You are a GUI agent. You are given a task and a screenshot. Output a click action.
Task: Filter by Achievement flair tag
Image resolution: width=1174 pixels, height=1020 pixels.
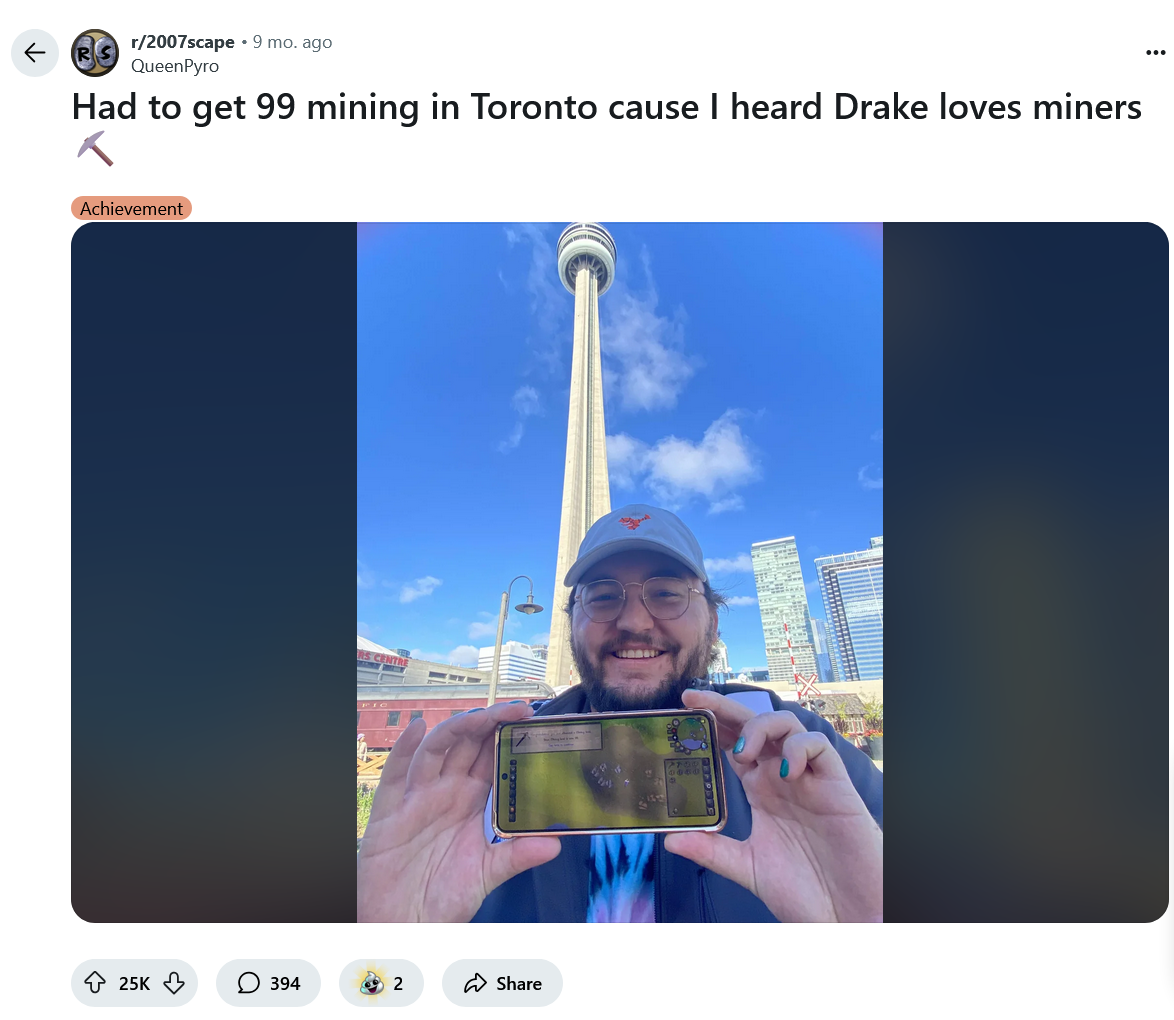pos(132,208)
